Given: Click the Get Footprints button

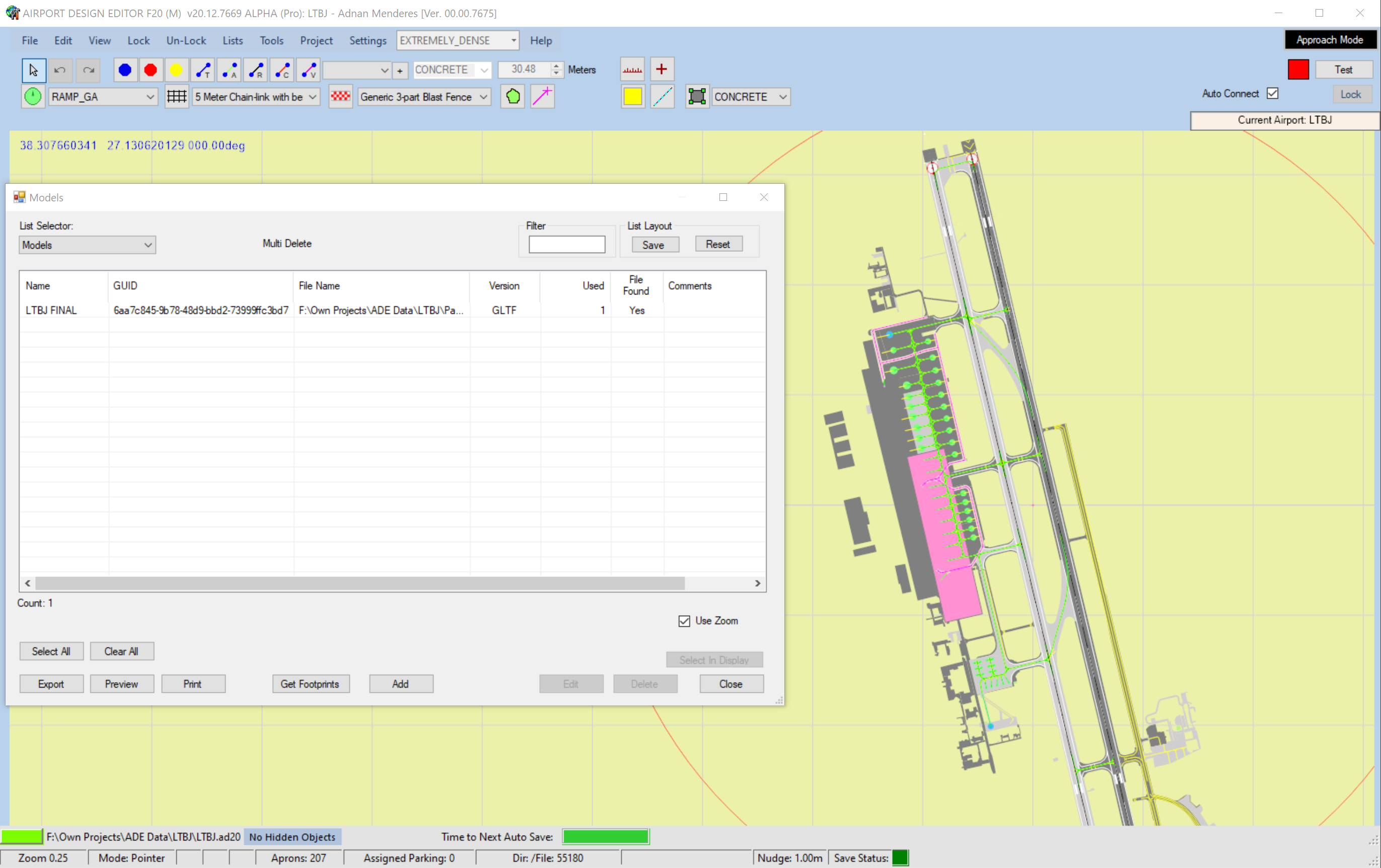Looking at the screenshot, I should click(310, 684).
